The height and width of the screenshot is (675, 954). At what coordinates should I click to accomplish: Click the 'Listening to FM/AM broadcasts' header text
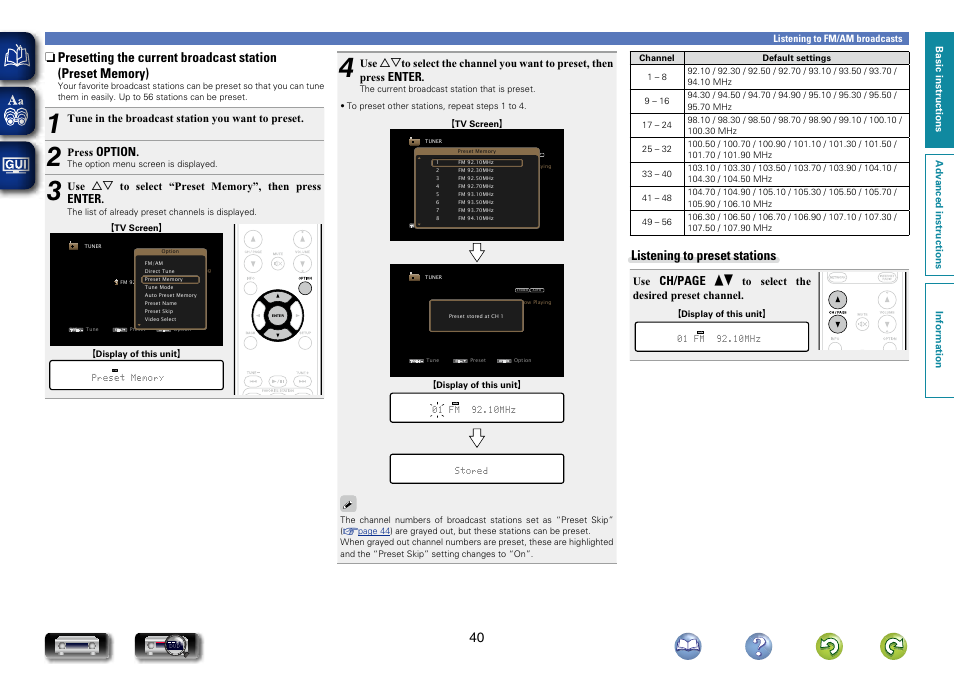[x=838, y=38]
